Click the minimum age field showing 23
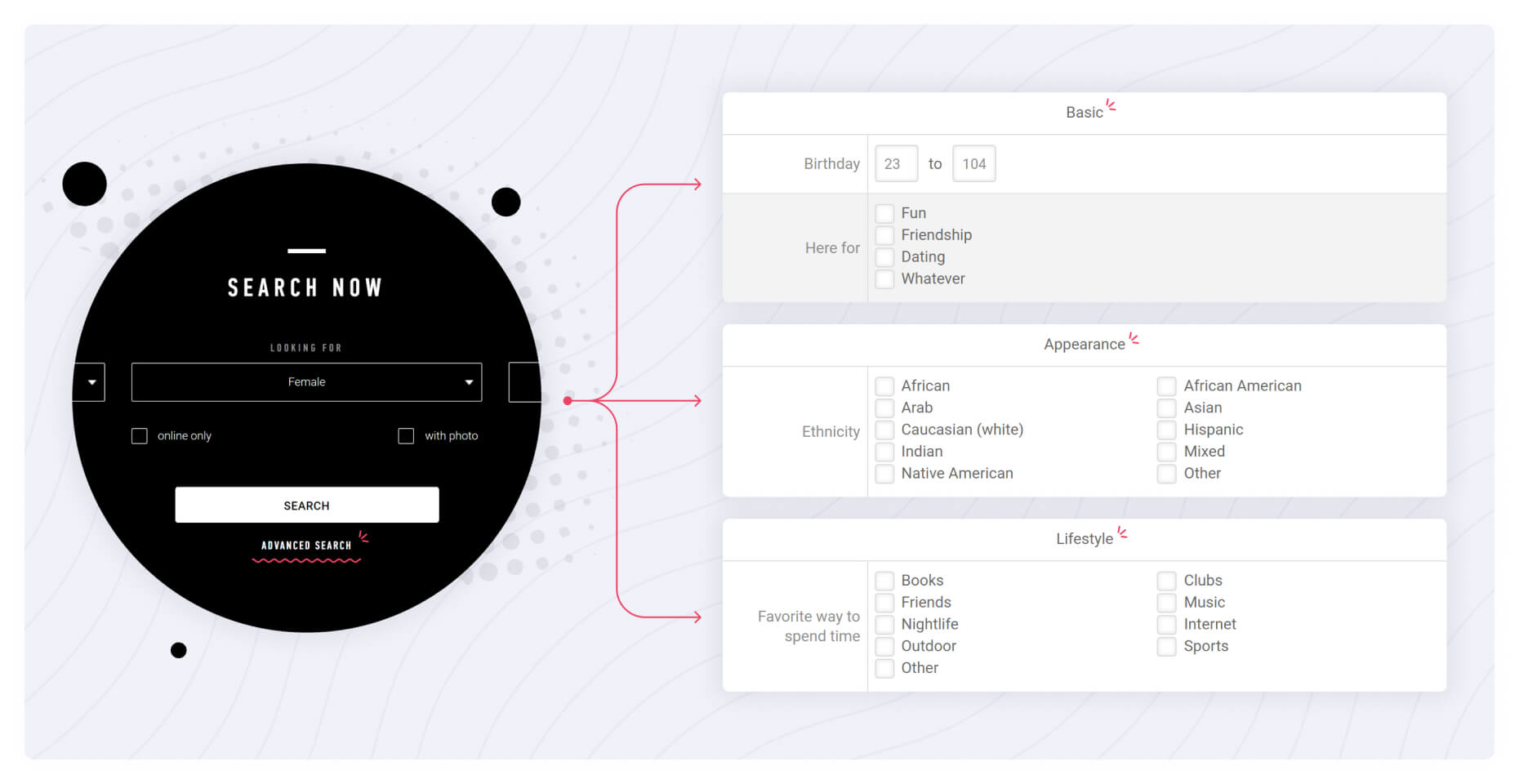 point(896,164)
